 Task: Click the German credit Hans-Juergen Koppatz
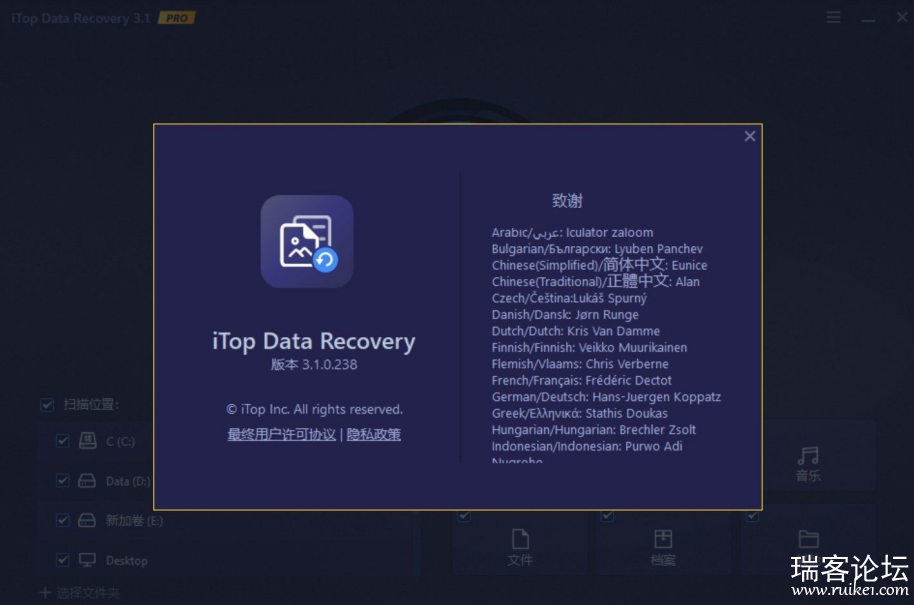coord(606,397)
